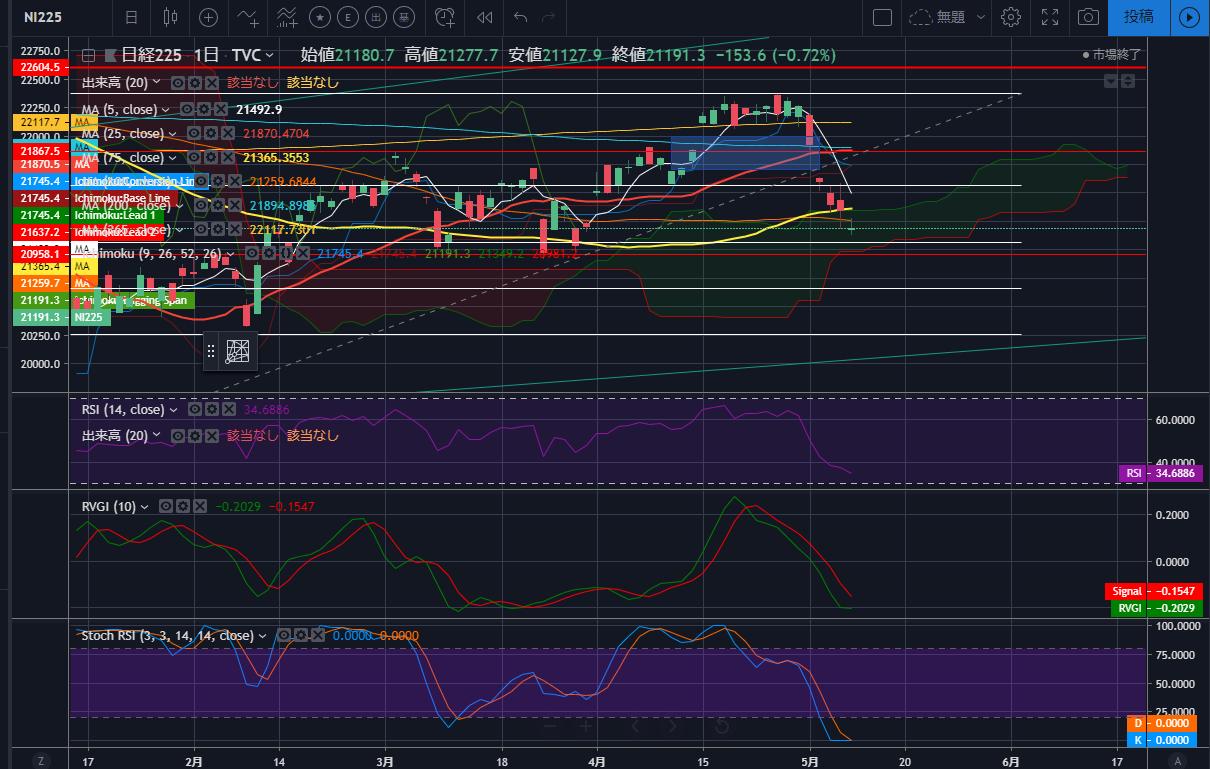Zoom in the chart with plus button
Viewport: 1210px width, 769px height.
click(586, 724)
